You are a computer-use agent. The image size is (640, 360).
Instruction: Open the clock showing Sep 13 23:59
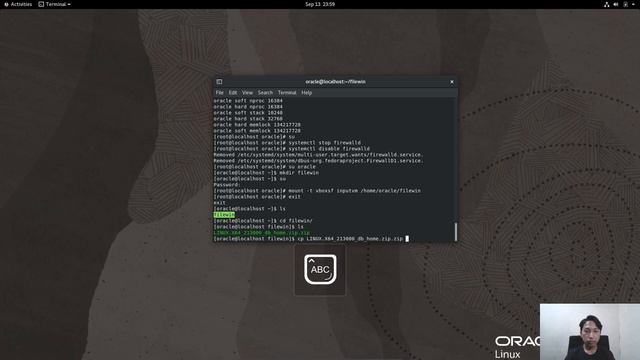click(x=320, y=4)
